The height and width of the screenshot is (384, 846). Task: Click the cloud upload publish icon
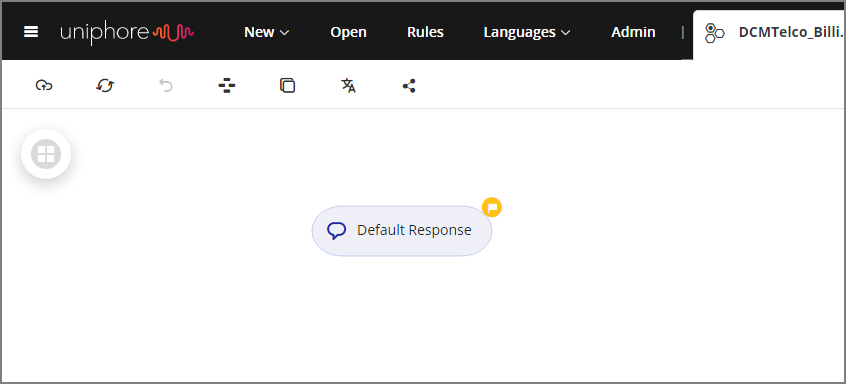(44, 85)
